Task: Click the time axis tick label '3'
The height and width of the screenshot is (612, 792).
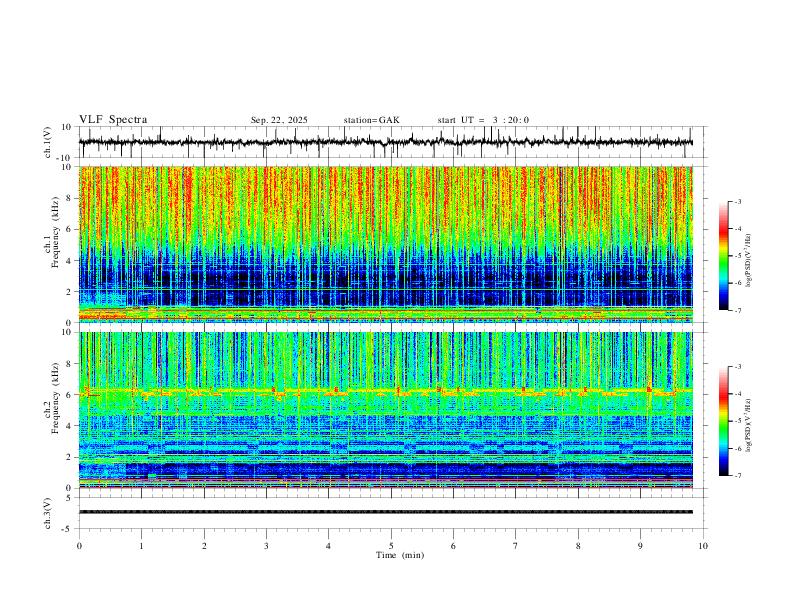Action: [x=266, y=546]
